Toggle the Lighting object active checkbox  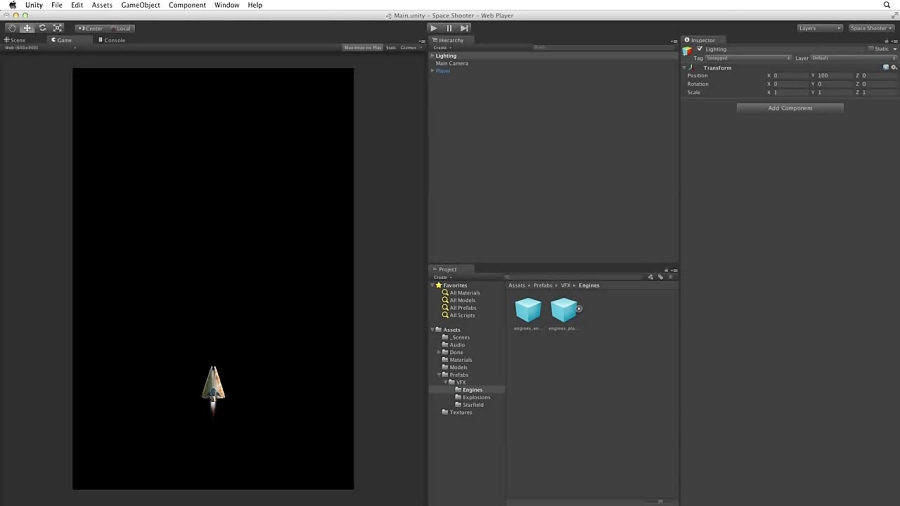tap(700, 49)
